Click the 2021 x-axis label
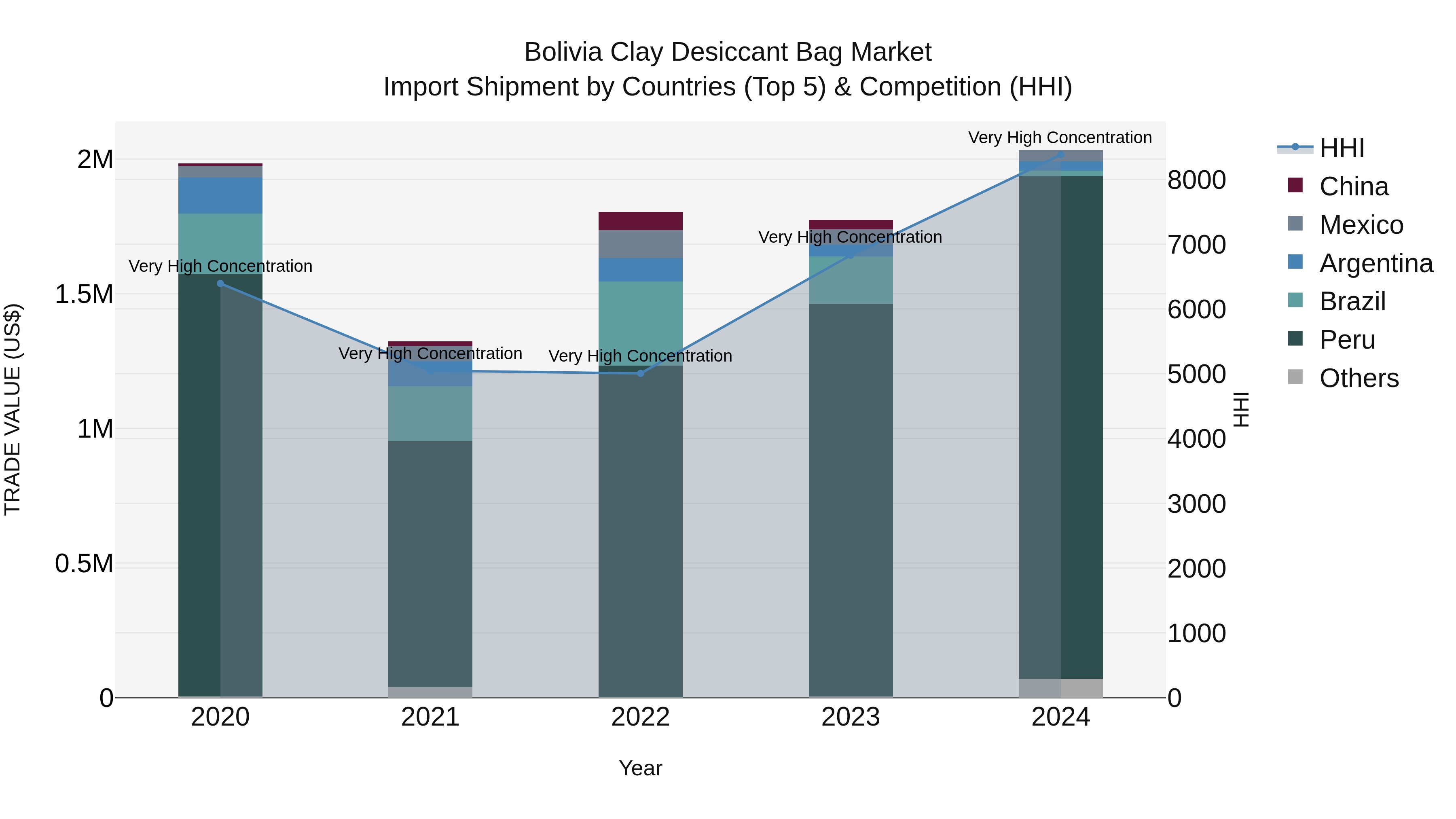 pyautogui.click(x=431, y=717)
